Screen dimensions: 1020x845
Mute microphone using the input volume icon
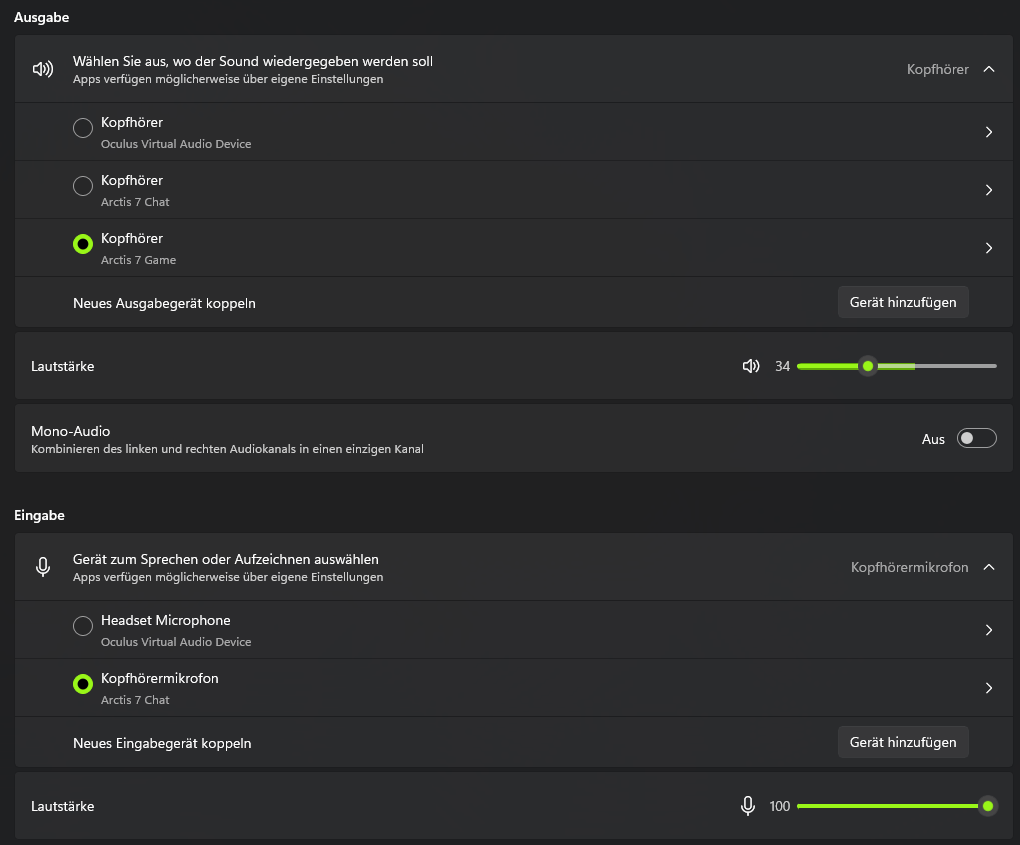click(x=747, y=806)
